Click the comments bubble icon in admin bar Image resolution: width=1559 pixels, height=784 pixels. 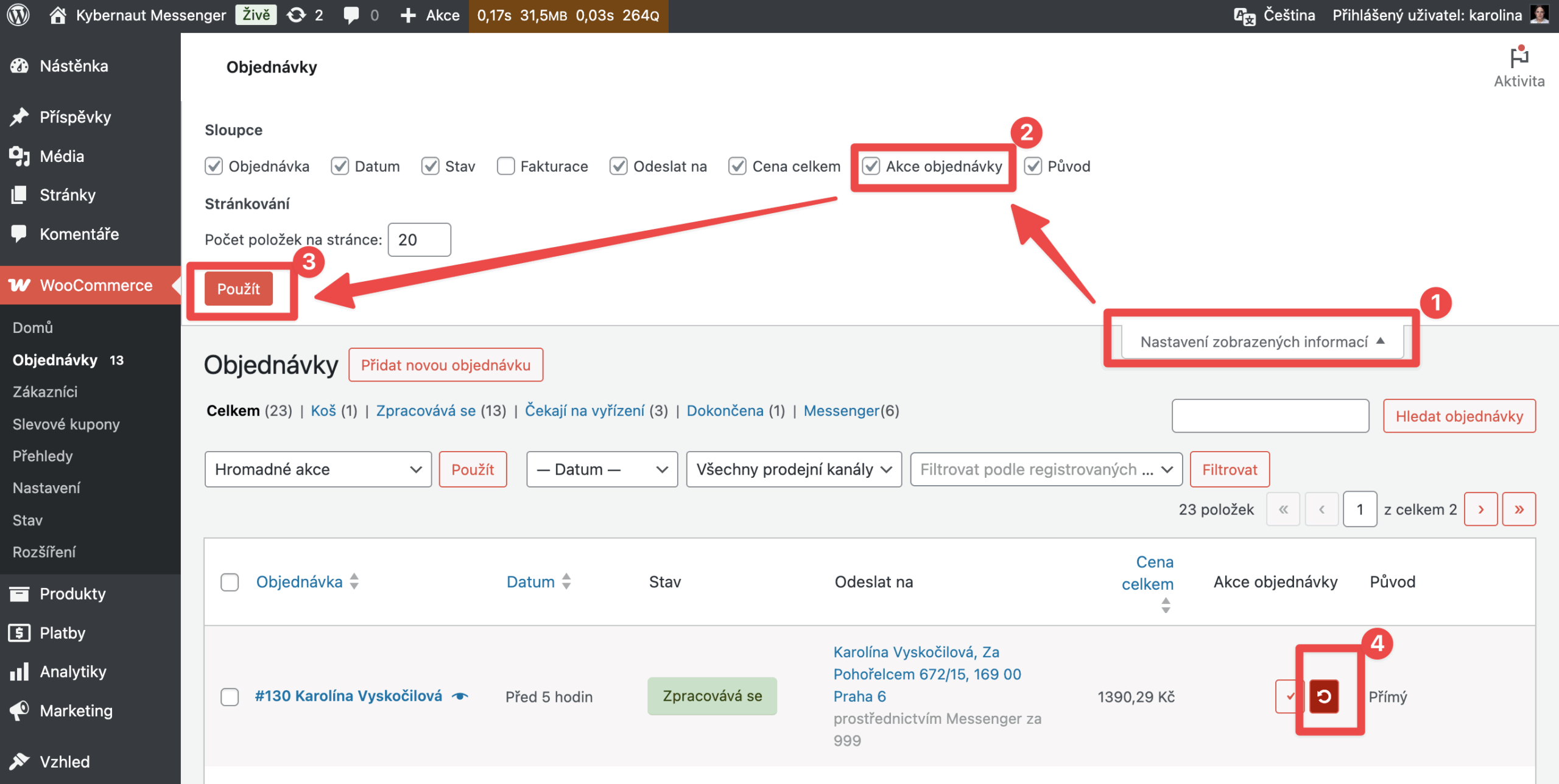pos(351,15)
